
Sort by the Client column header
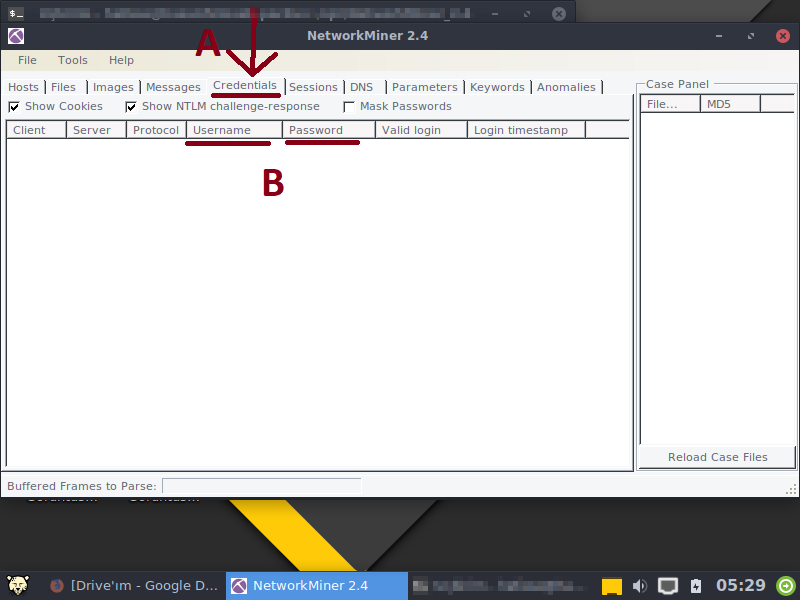pos(36,130)
